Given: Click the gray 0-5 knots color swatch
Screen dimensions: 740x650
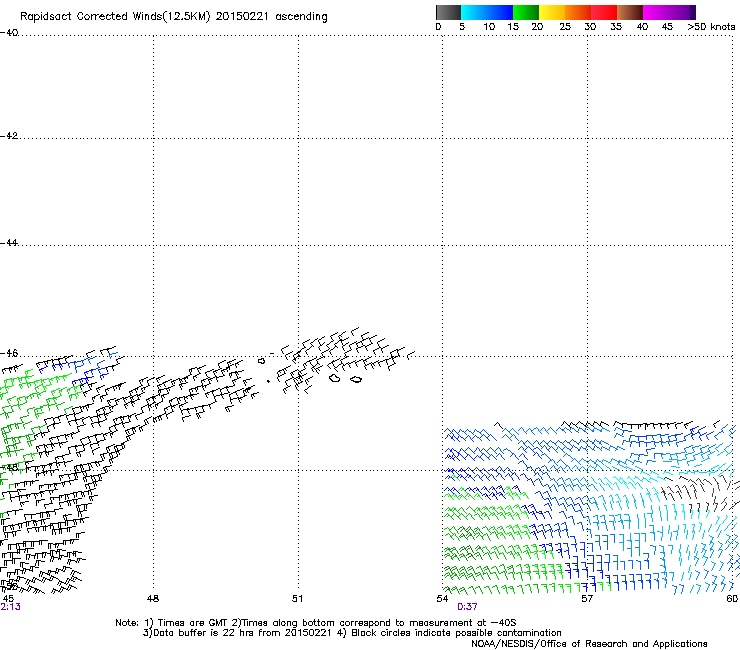Looking at the screenshot, I should click(448, 12).
